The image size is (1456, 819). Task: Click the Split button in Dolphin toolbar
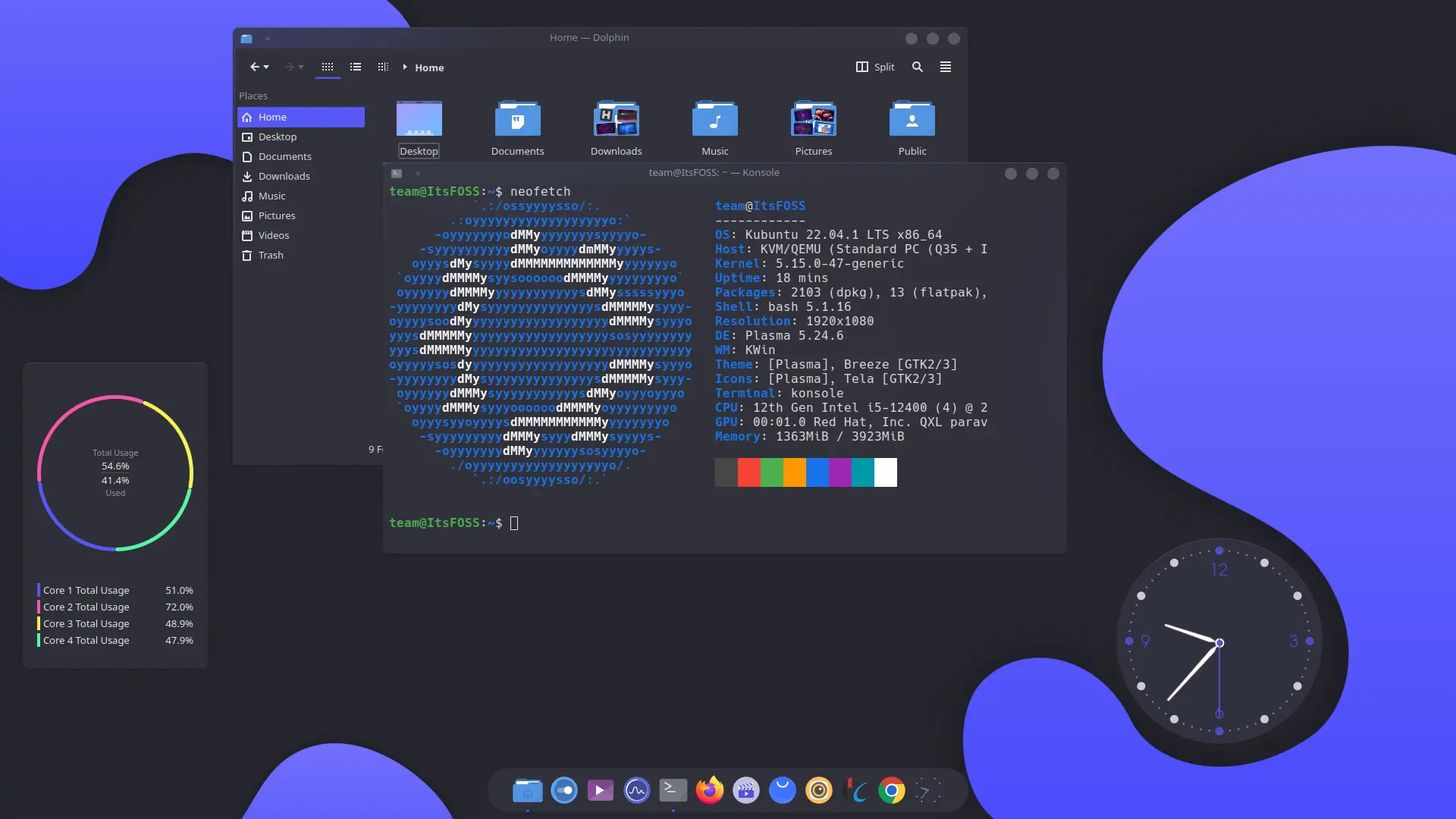(874, 67)
